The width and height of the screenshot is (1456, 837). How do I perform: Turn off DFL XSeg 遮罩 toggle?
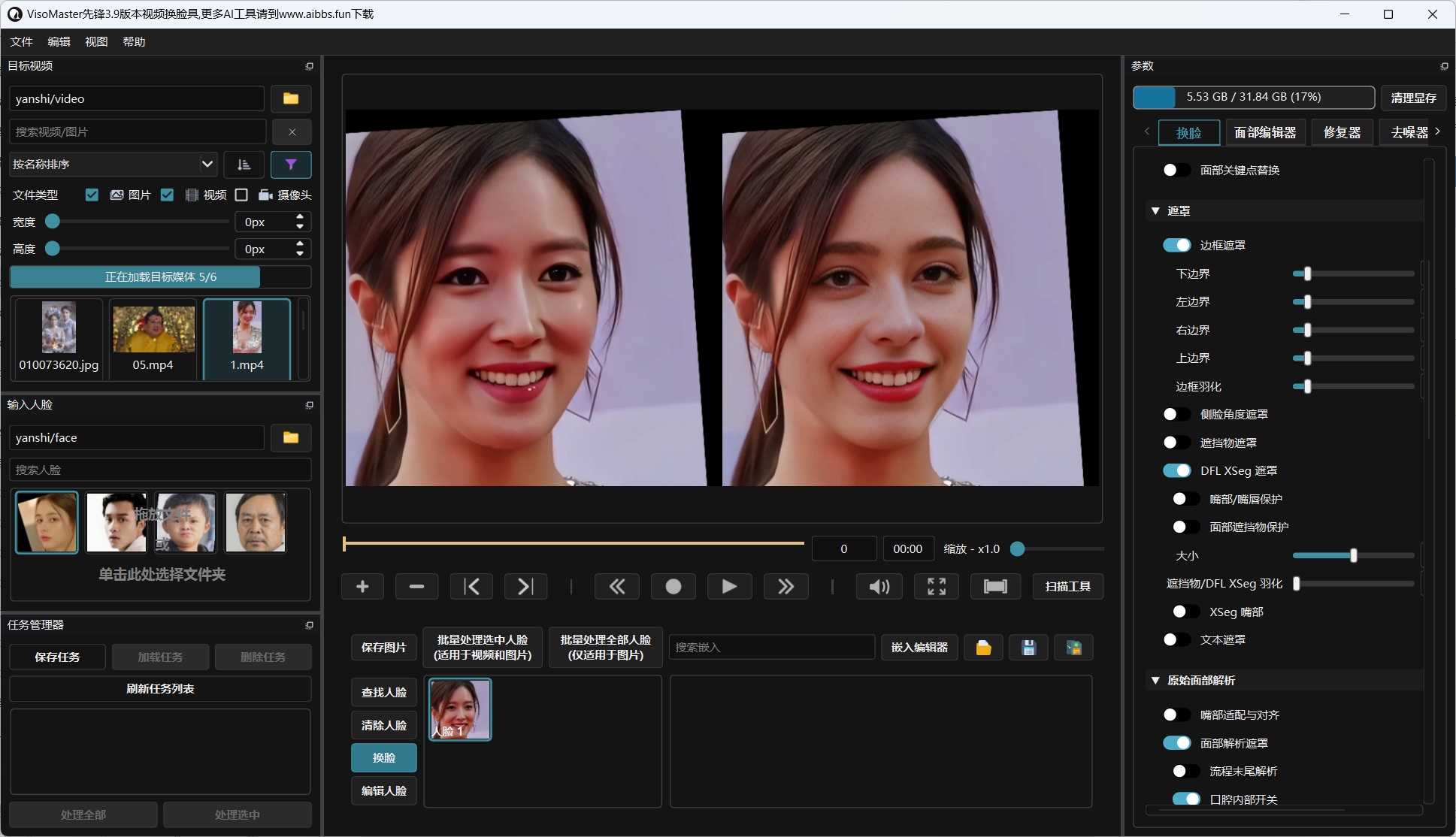tap(1176, 470)
